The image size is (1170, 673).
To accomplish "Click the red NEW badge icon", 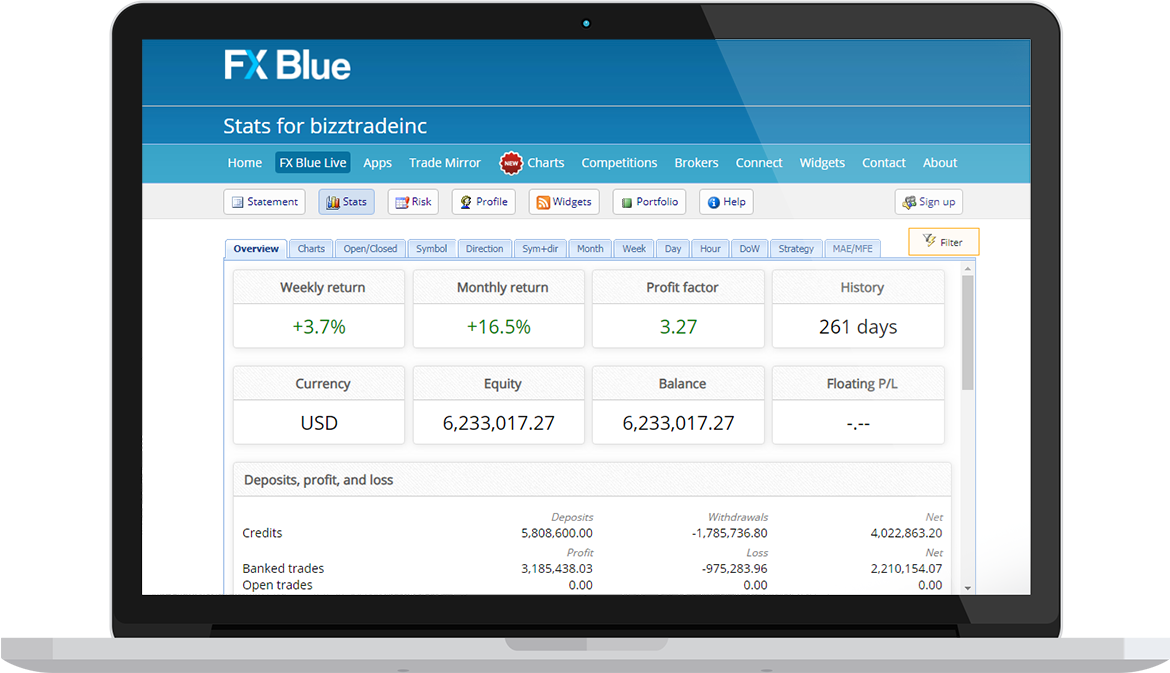I will (x=511, y=163).
